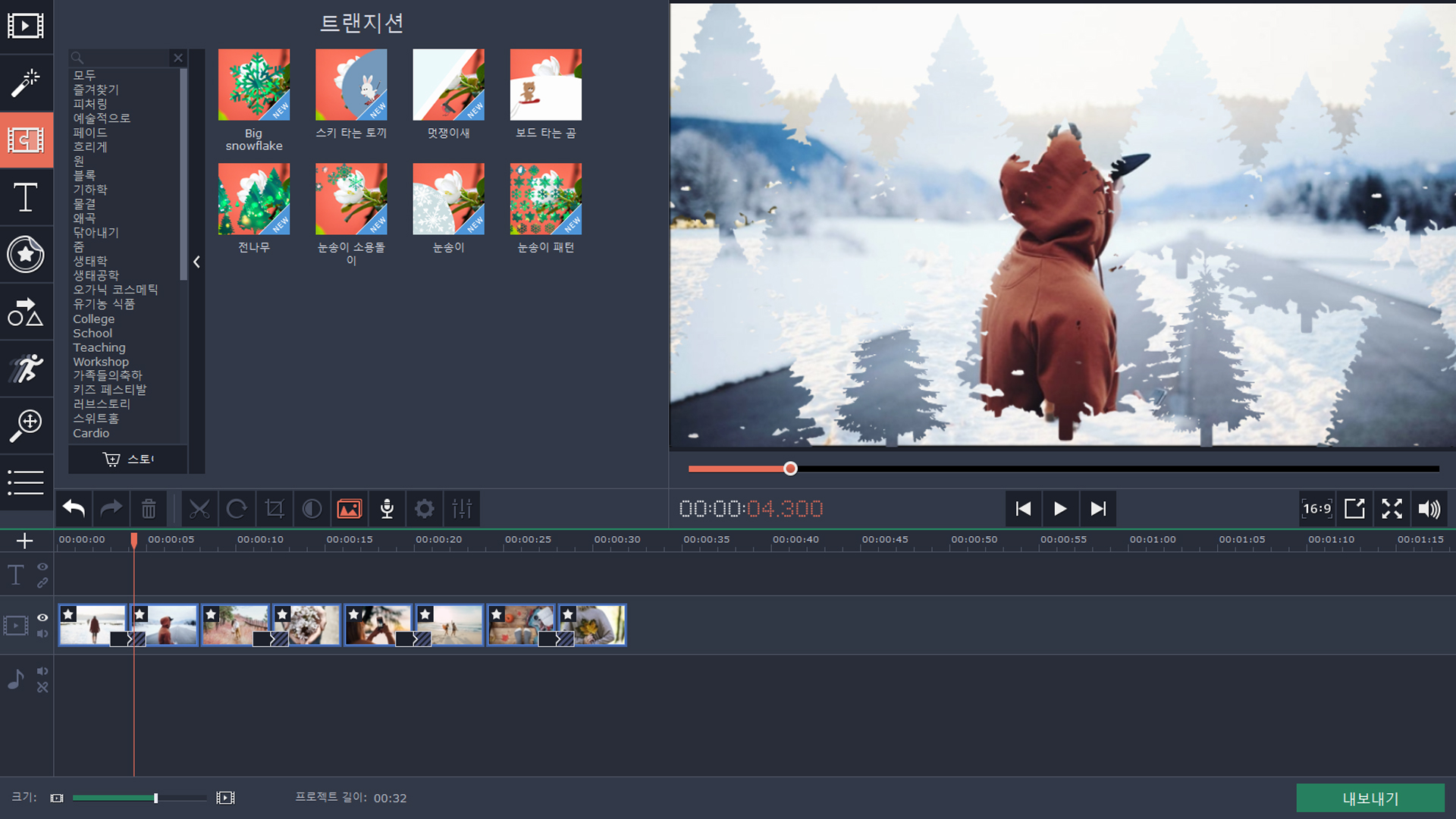
Task: Open the preview volume control popup
Action: [x=1430, y=509]
